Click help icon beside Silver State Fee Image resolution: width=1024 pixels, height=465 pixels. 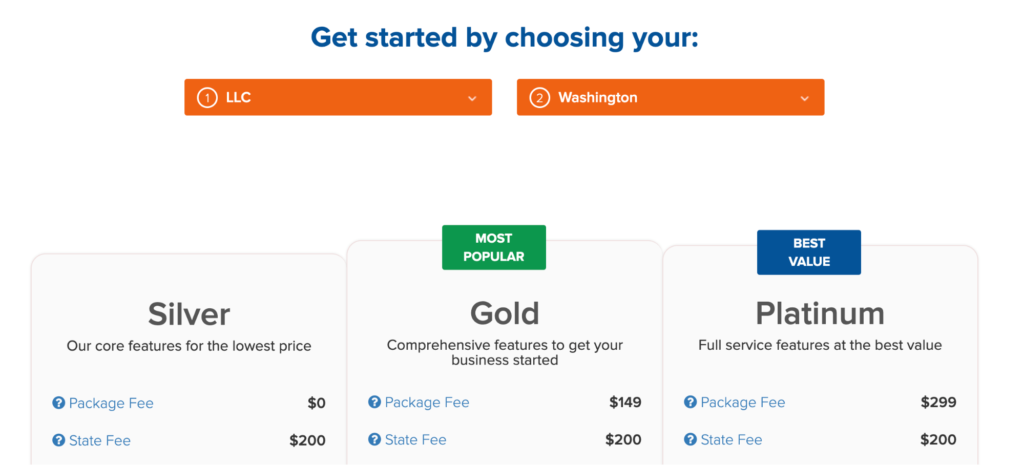(59, 440)
